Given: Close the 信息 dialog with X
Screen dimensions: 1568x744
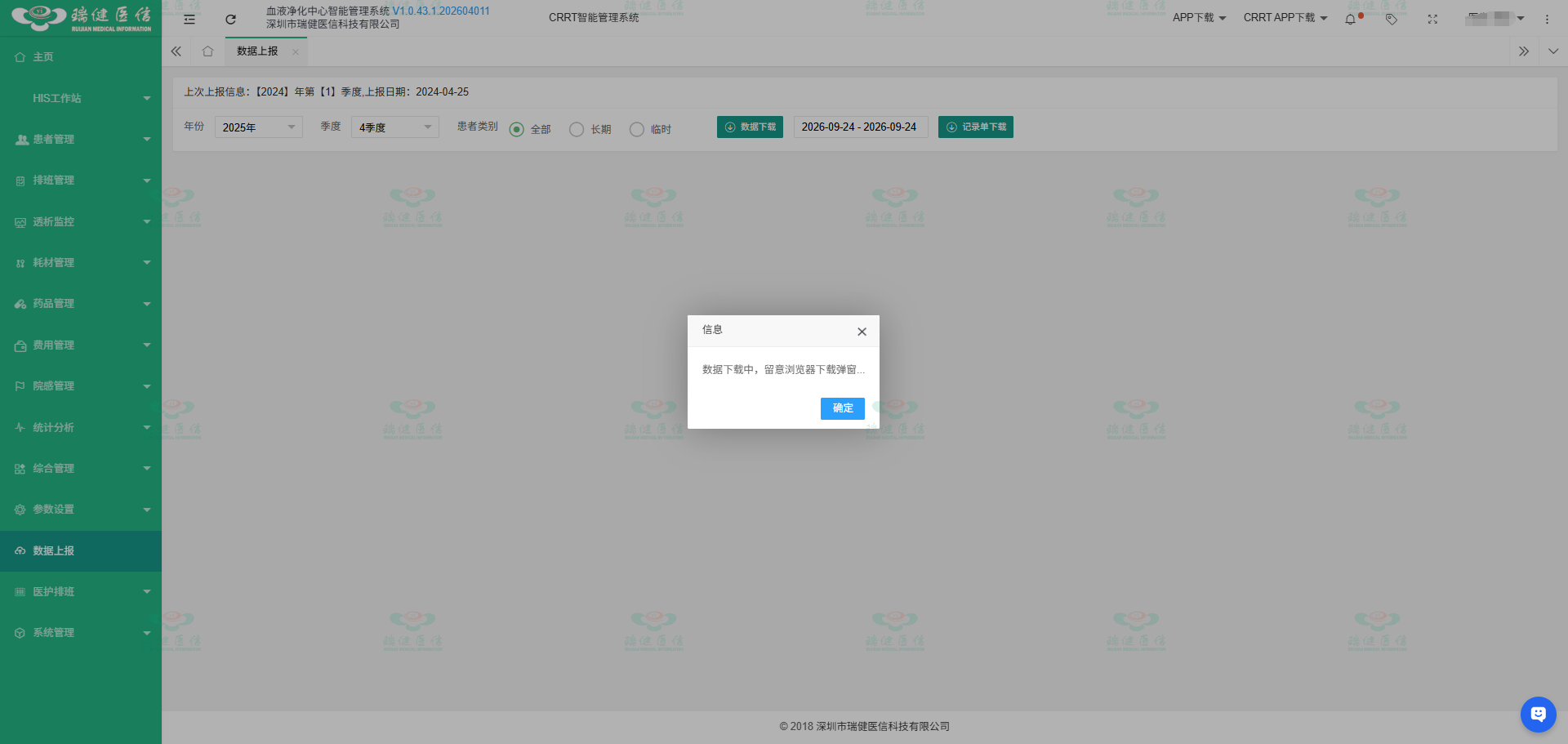Looking at the screenshot, I should pos(862,332).
